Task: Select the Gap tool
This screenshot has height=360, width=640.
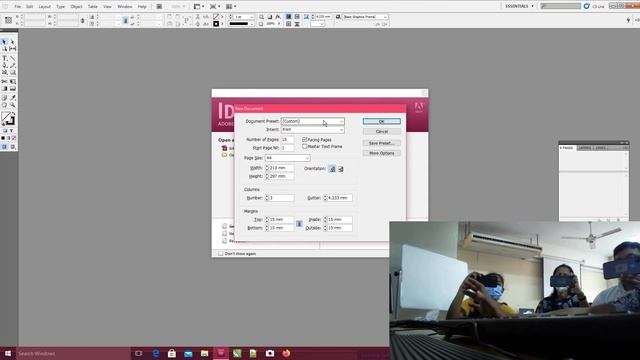Action: pos(12,49)
